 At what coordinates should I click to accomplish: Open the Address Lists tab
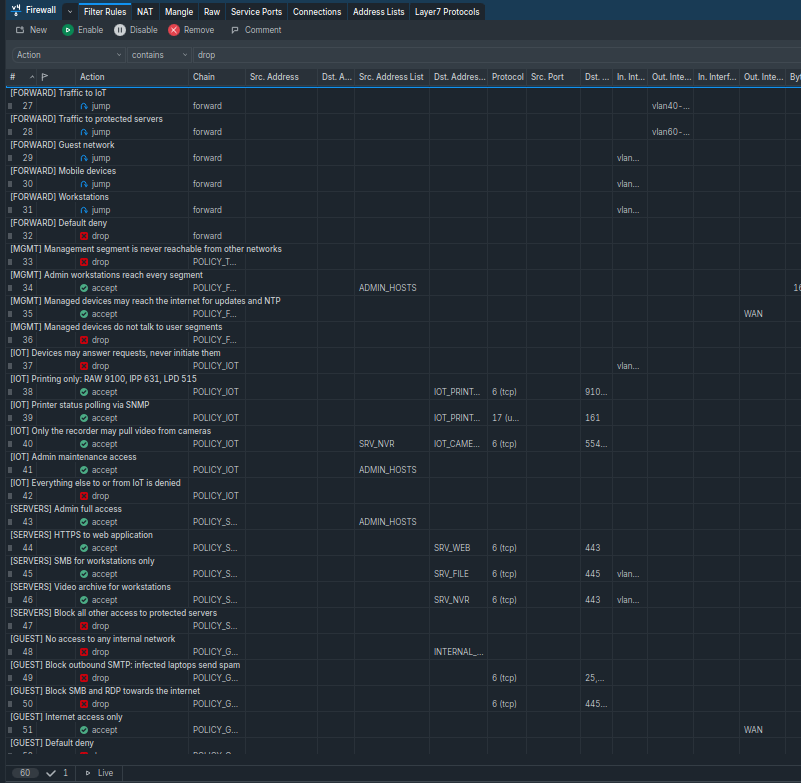[x=379, y=11]
